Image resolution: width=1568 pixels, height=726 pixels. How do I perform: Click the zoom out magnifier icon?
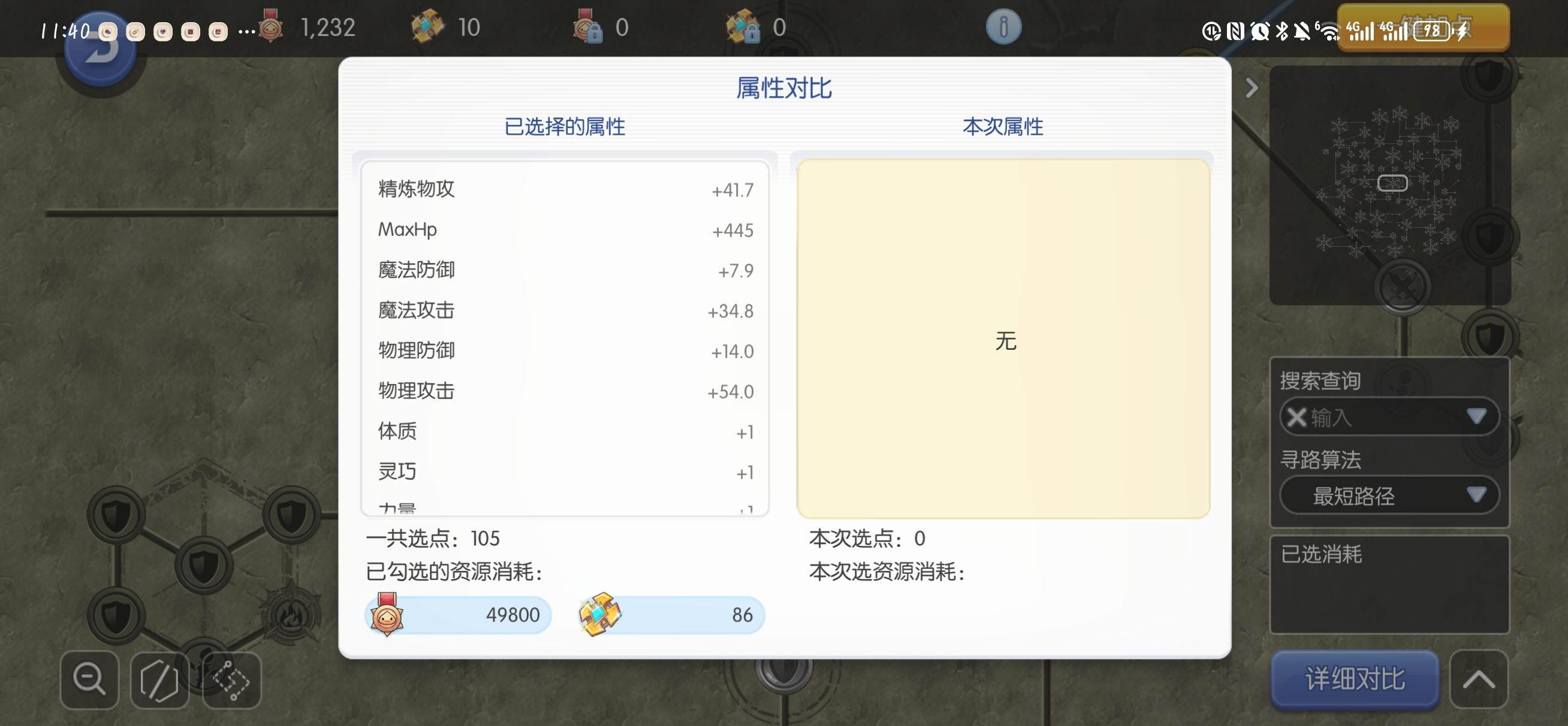coord(89,679)
